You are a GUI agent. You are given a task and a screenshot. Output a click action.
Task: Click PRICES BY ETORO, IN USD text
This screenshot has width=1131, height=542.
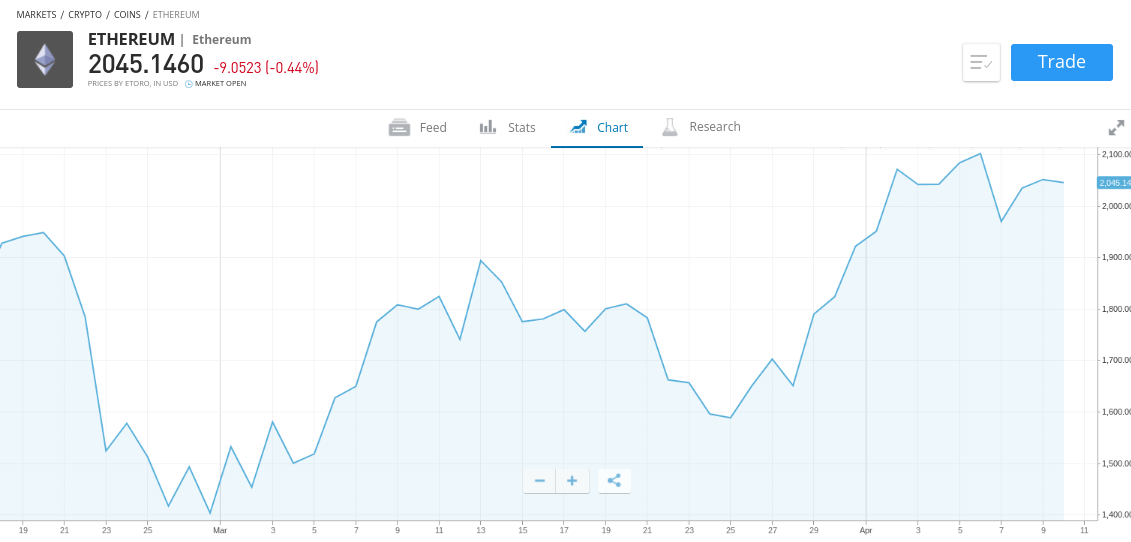[x=134, y=84]
